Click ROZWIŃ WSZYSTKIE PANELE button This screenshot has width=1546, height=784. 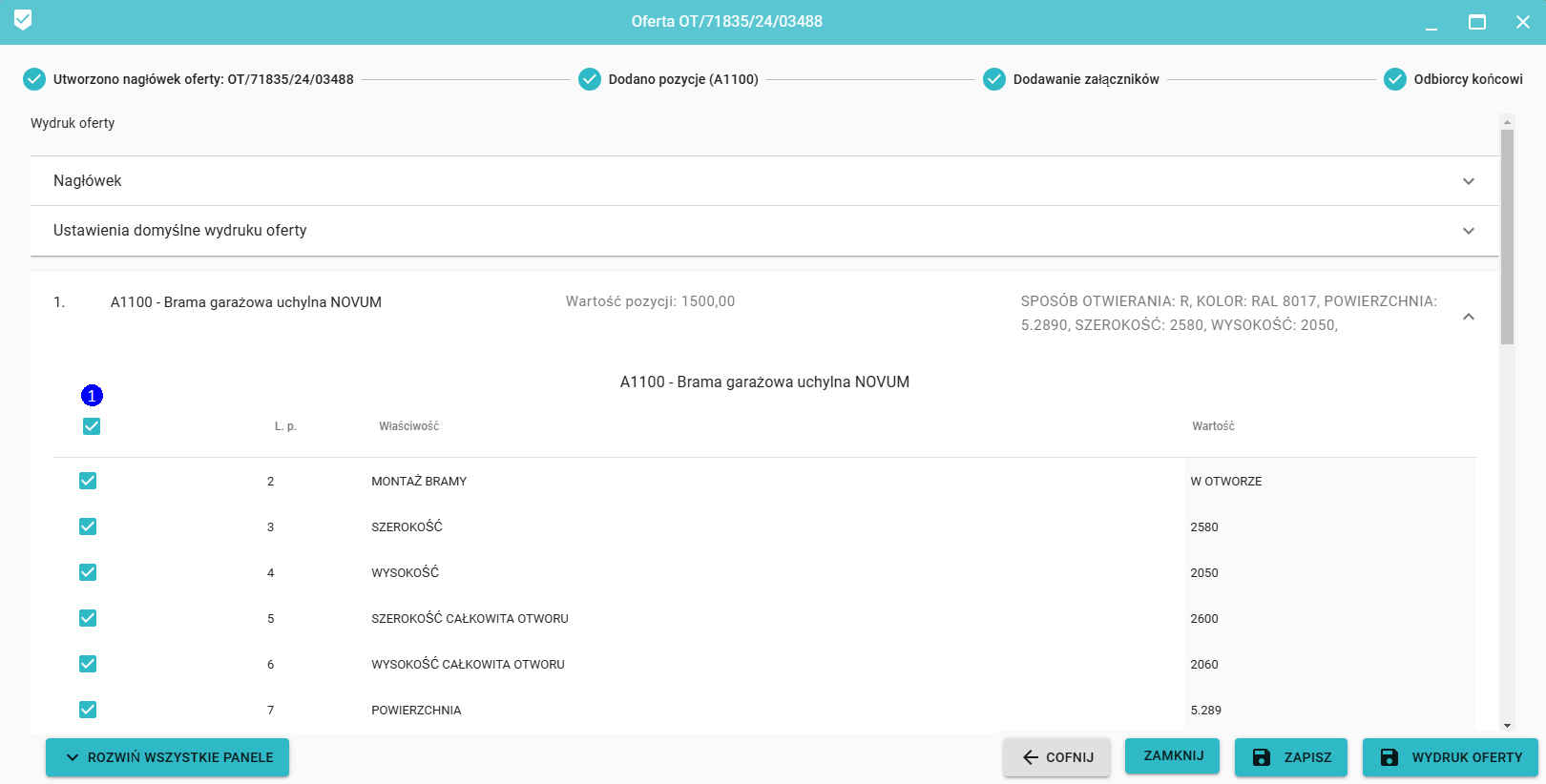pyautogui.click(x=167, y=757)
